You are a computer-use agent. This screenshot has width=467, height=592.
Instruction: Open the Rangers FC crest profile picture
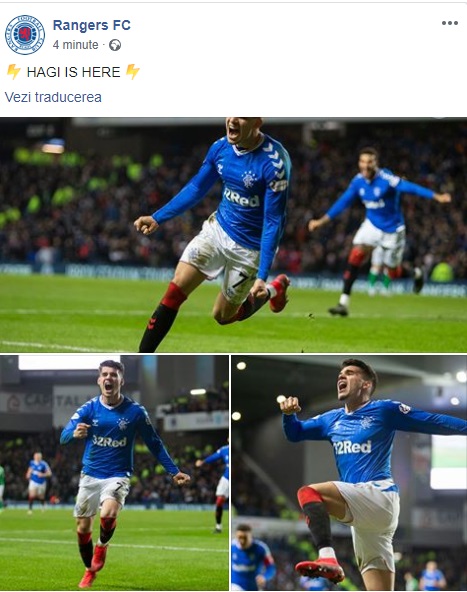(x=25, y=35)
